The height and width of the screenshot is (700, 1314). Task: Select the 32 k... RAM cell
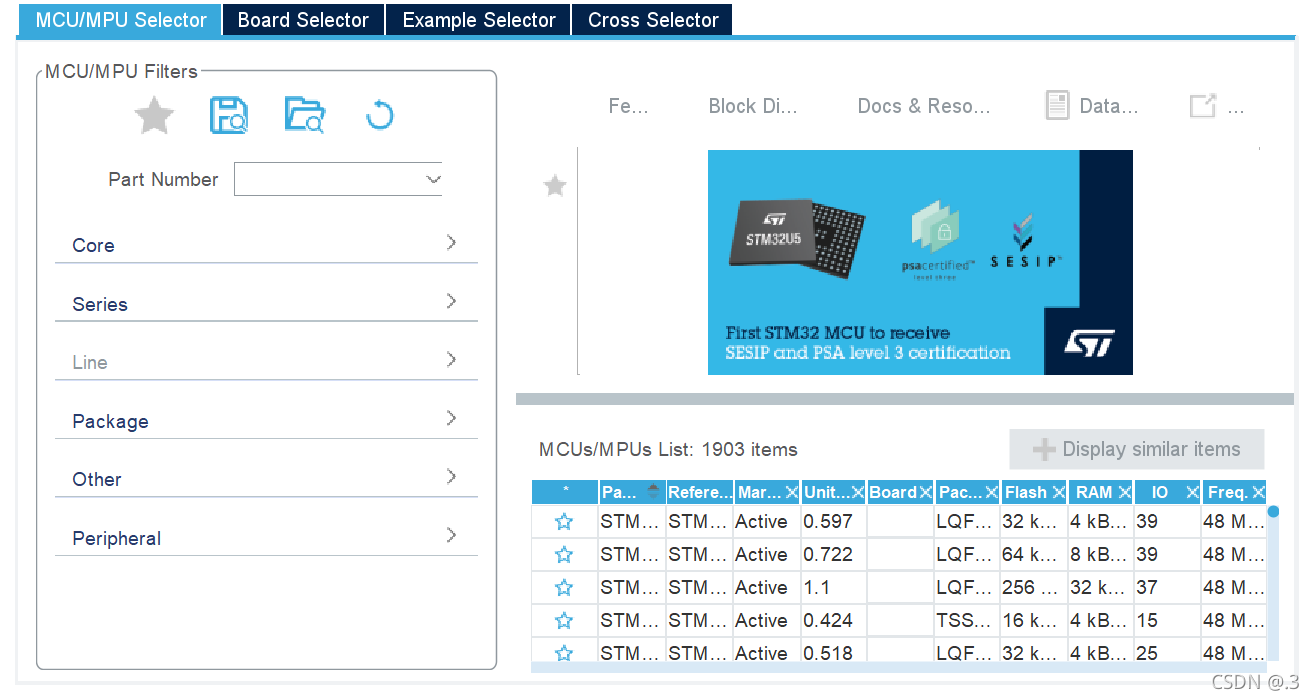pos(1100,587)
